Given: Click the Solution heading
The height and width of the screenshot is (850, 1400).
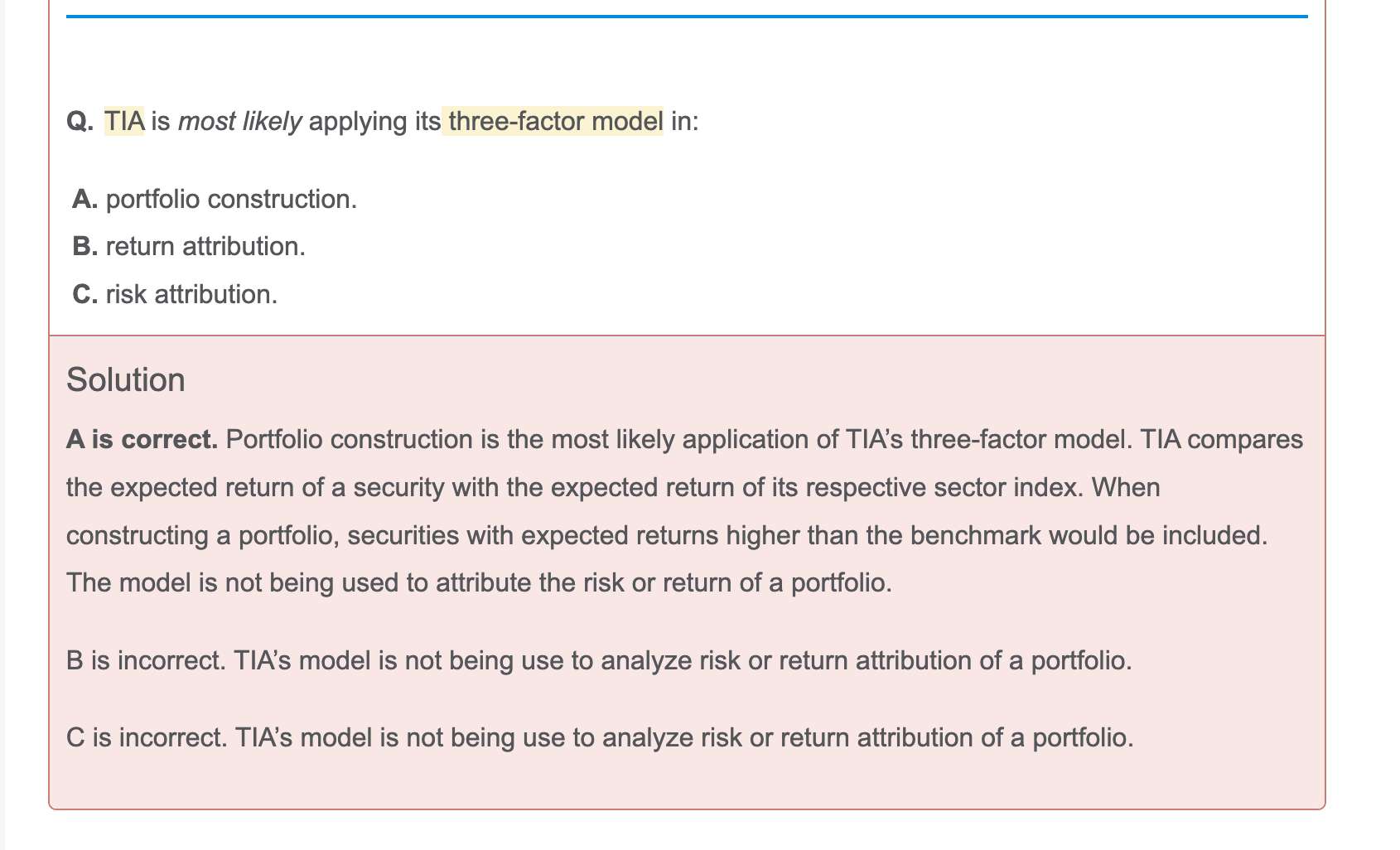Looking at the screenshot, I should (126, 380).
